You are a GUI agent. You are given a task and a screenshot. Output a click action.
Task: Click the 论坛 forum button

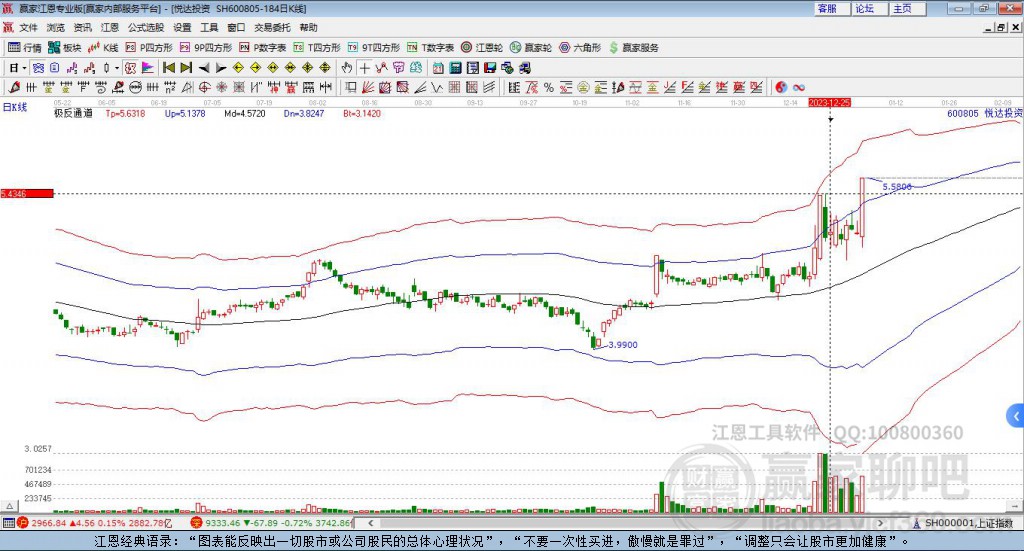(x=869, y=8)
